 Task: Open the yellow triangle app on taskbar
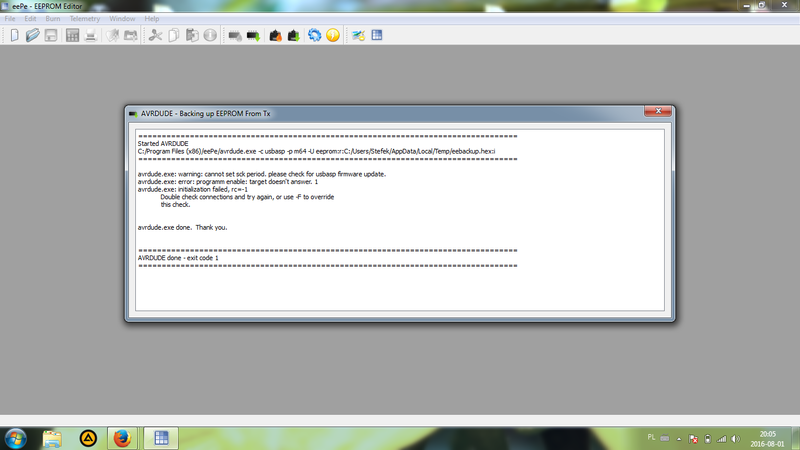[88, 438]
